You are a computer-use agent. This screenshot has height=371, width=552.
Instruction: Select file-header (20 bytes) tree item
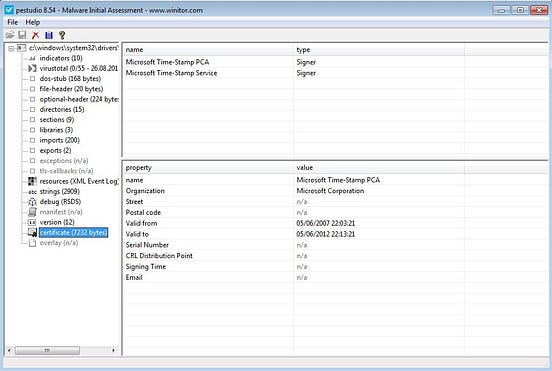(x=71, y=89)
